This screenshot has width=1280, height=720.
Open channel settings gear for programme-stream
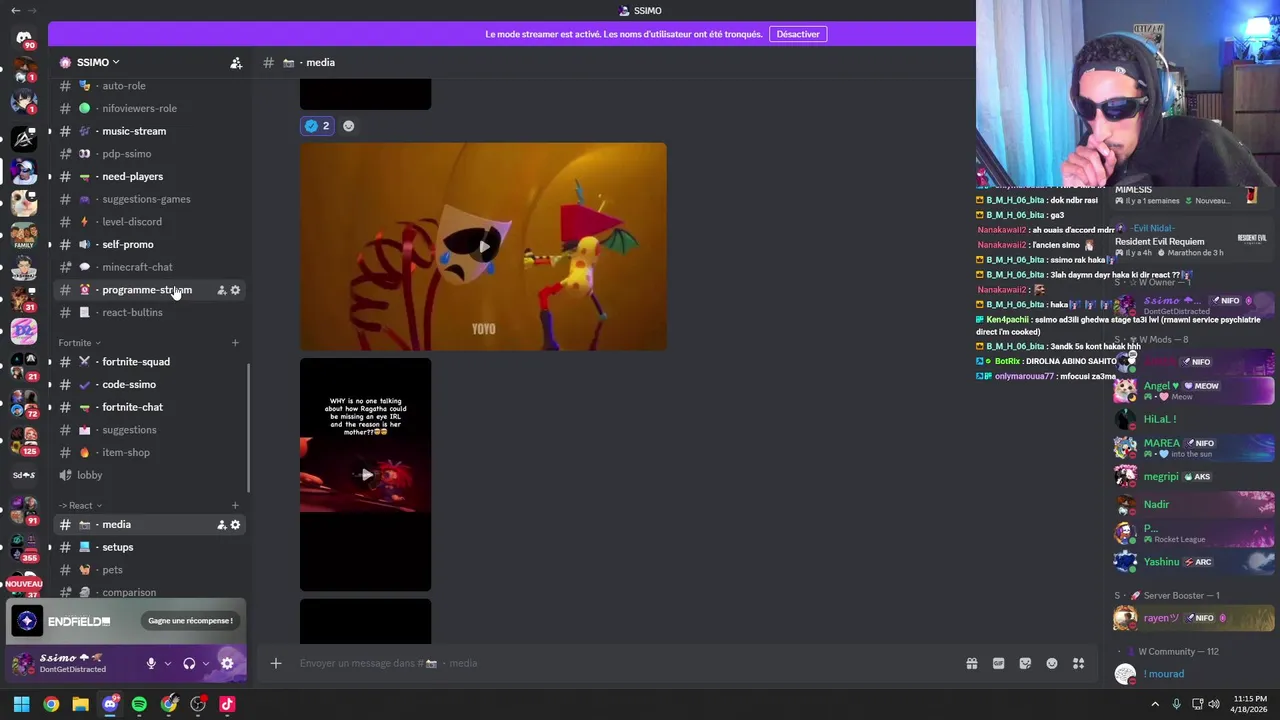(235, 290)
